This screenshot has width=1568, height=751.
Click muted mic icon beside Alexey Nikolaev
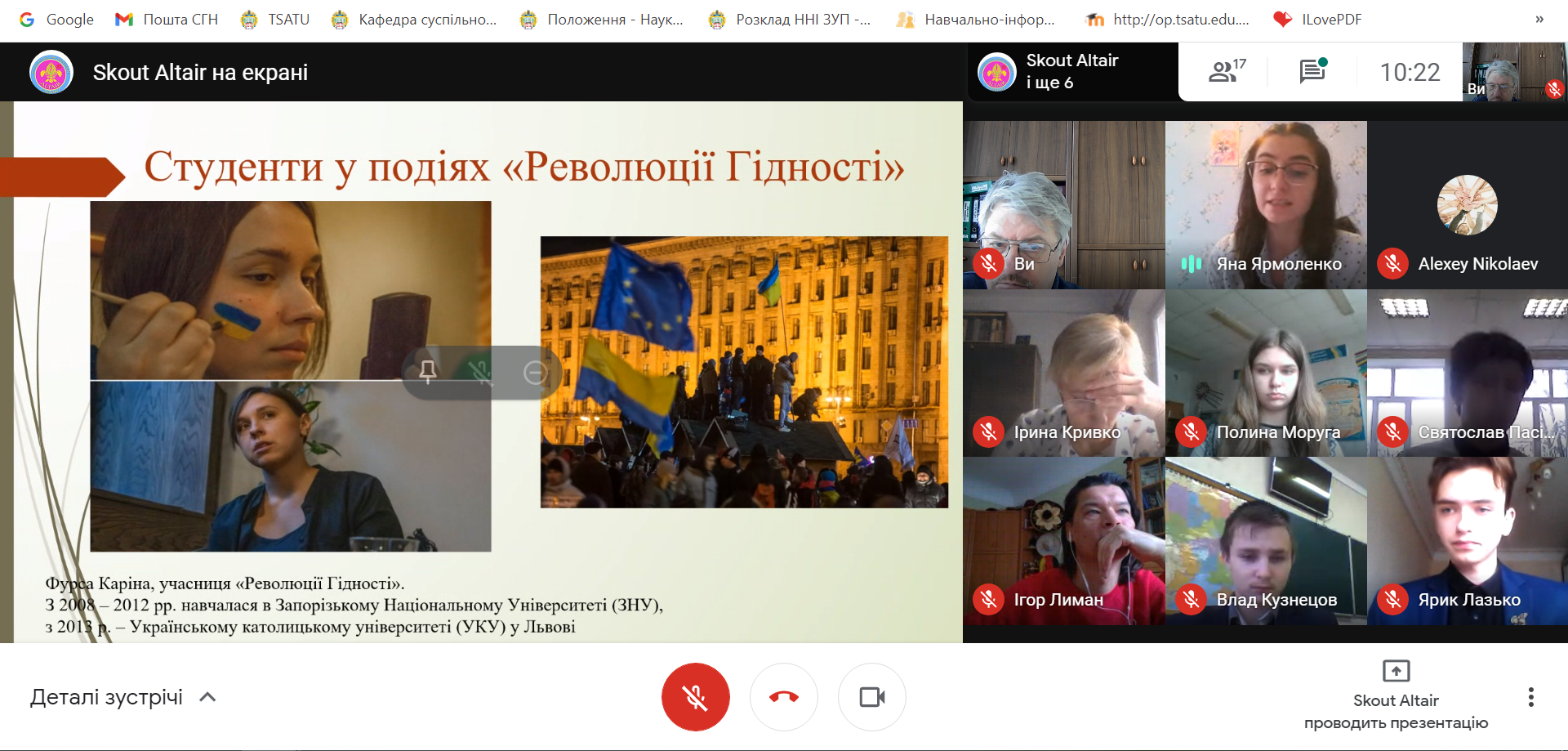click(x=1393, y=264)
